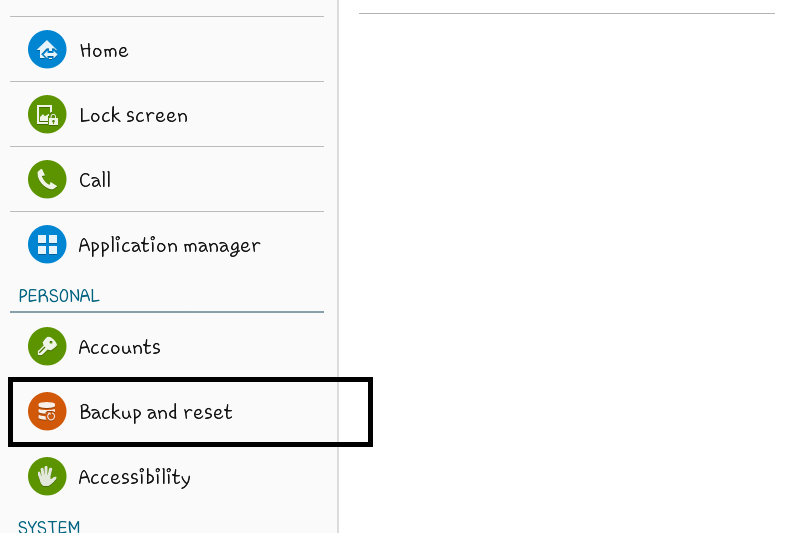Image resolution: width=795 pixels, height=533 pixels.
Task: Tap the orange Backup and reset icon
Action: [x=47, y=411]
